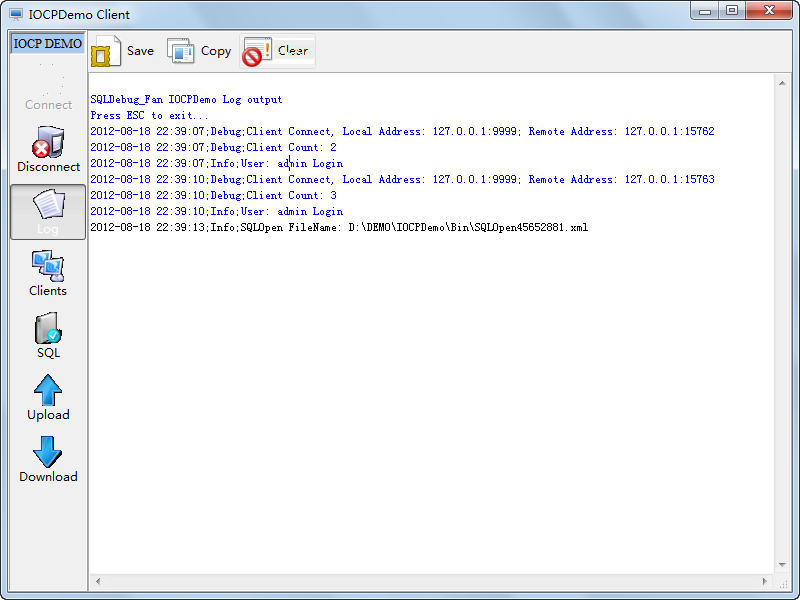Select the IOCP DEMO header tab
The image size is (800, 600).
coord(48,43)
